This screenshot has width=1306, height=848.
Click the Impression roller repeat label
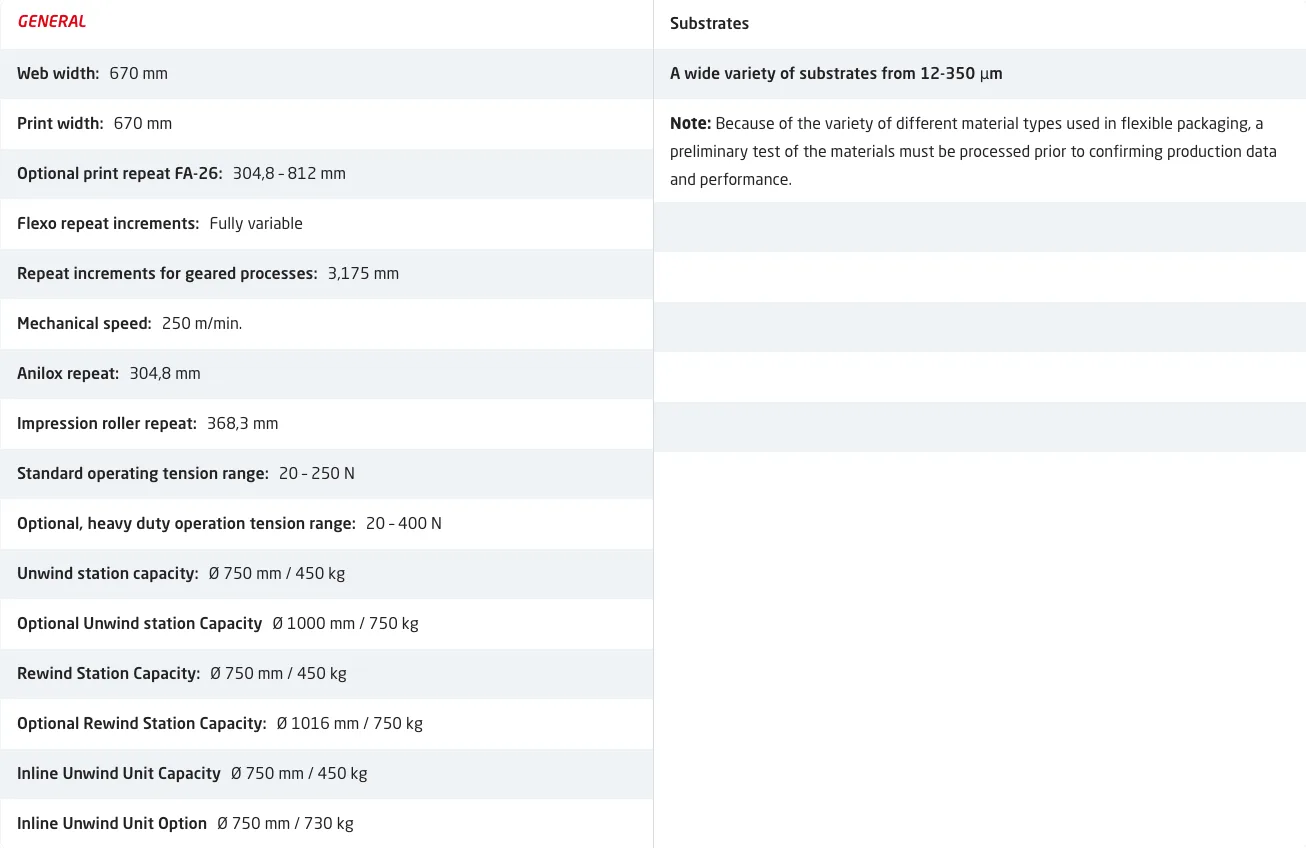[106, 424]
